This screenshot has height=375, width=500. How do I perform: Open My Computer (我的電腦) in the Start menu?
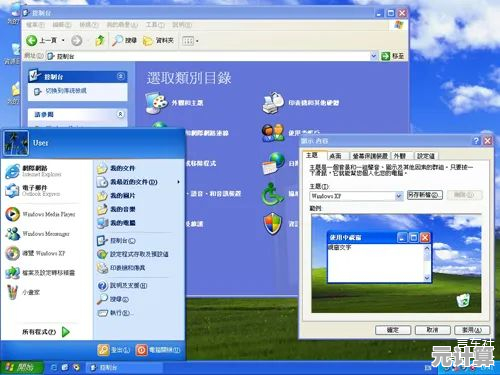116,223
